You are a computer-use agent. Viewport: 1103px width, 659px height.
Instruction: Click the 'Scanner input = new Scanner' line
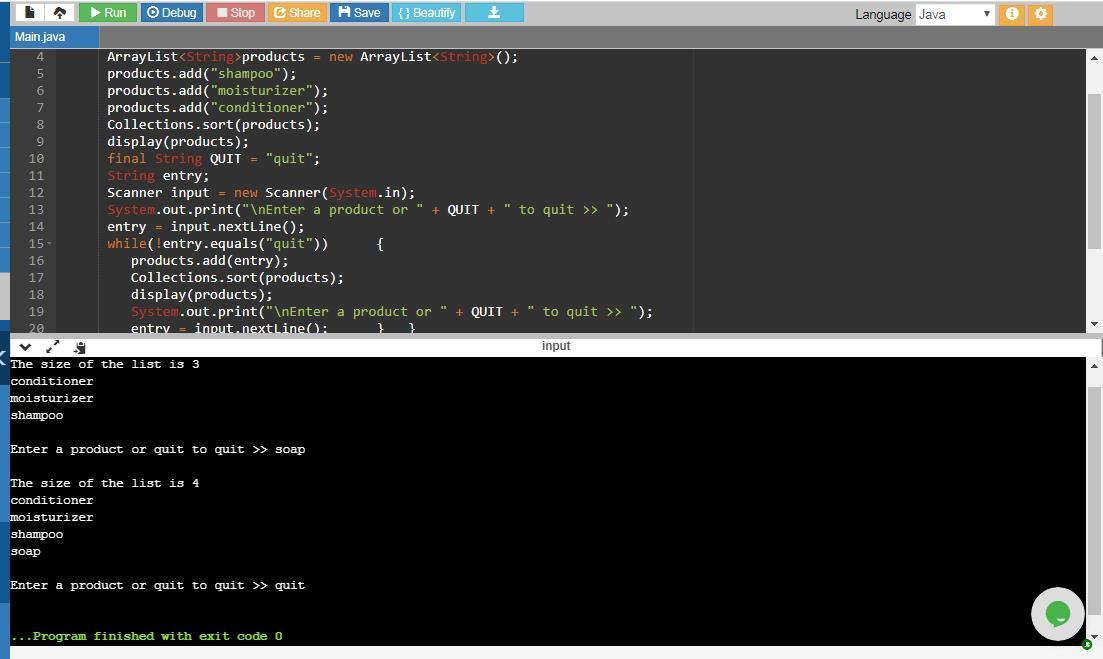click(x=261, y=193)
